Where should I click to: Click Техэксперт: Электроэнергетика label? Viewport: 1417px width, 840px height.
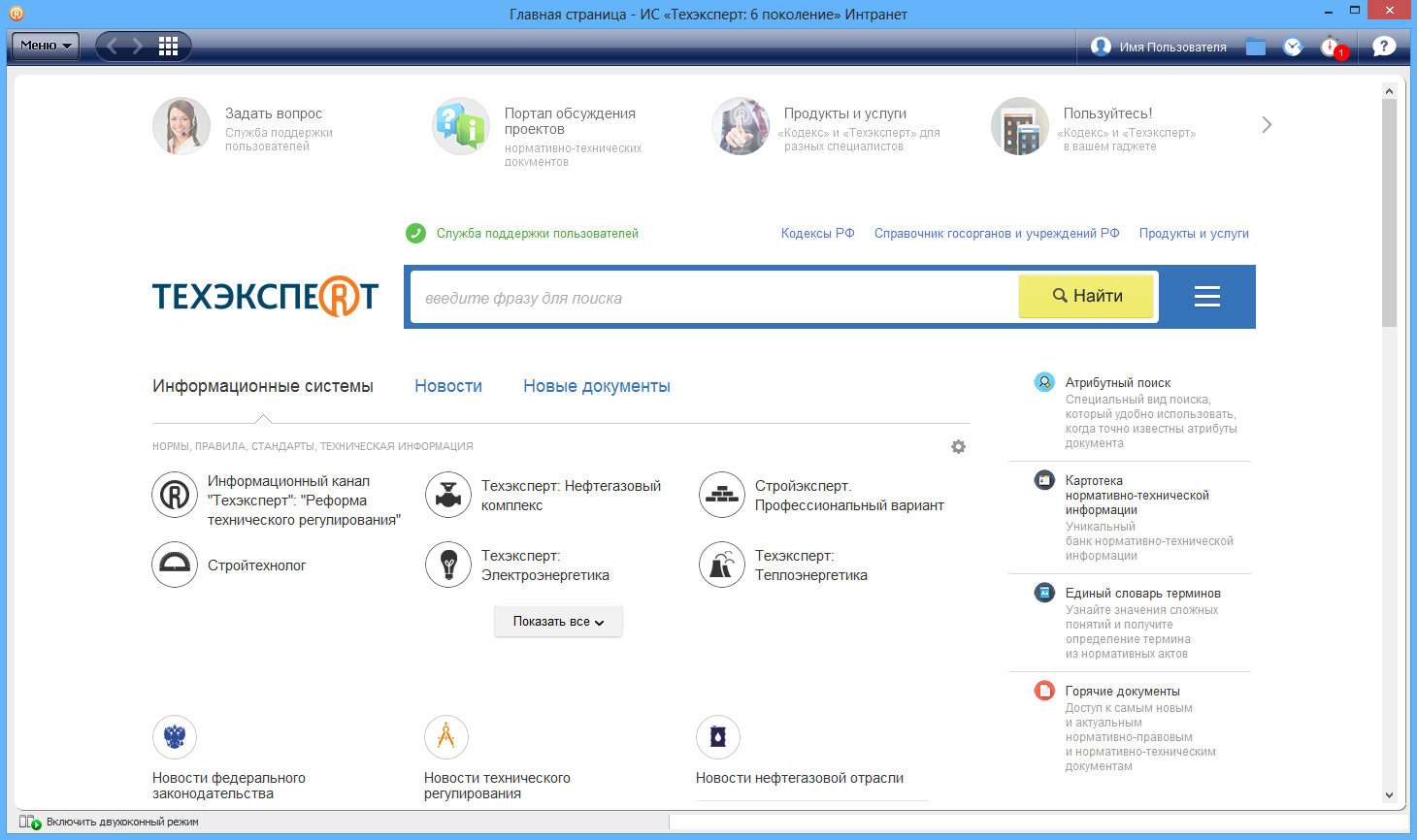click(545, 565)
